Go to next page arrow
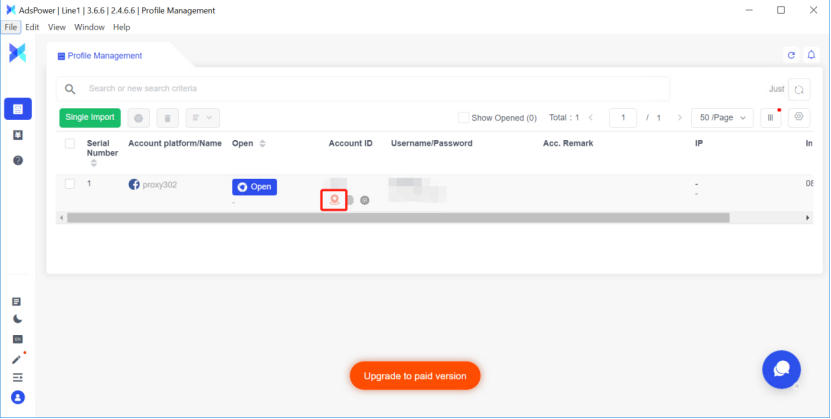The height and width of the screenshot is (419, 831). (680, 118)
